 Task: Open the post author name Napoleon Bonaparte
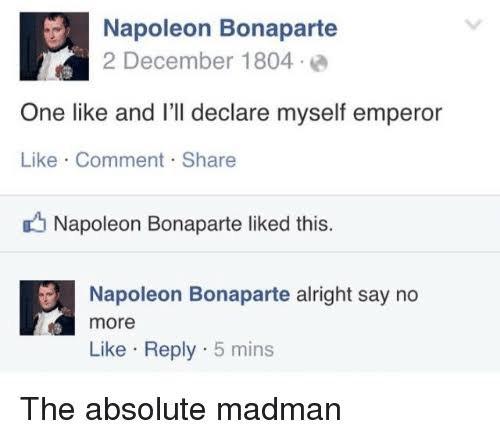coord(220,28)
